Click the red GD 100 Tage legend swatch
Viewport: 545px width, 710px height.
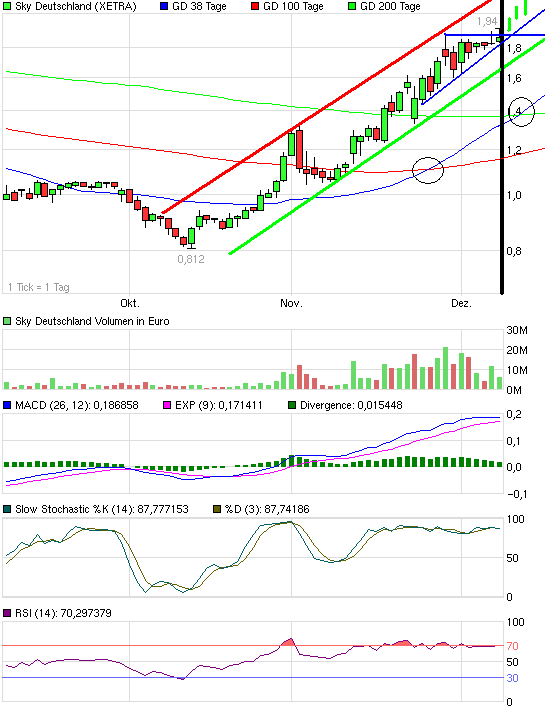pyautogui.click(x=255, y=6)
